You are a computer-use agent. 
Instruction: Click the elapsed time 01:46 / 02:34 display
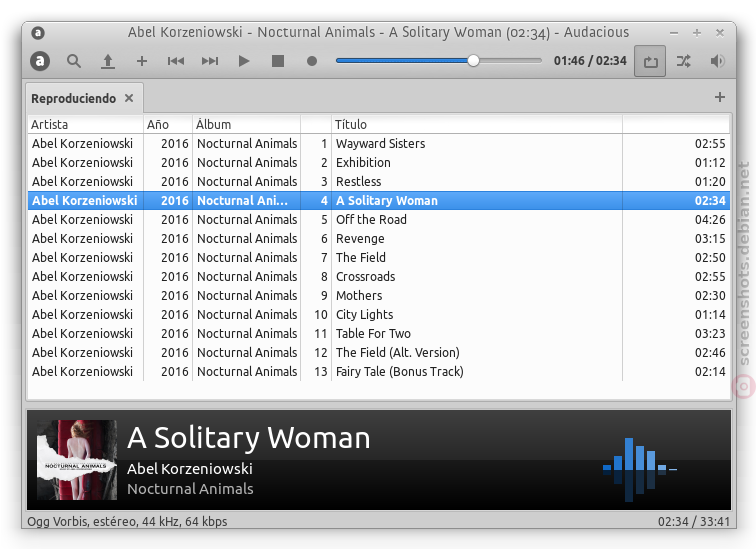590,61
